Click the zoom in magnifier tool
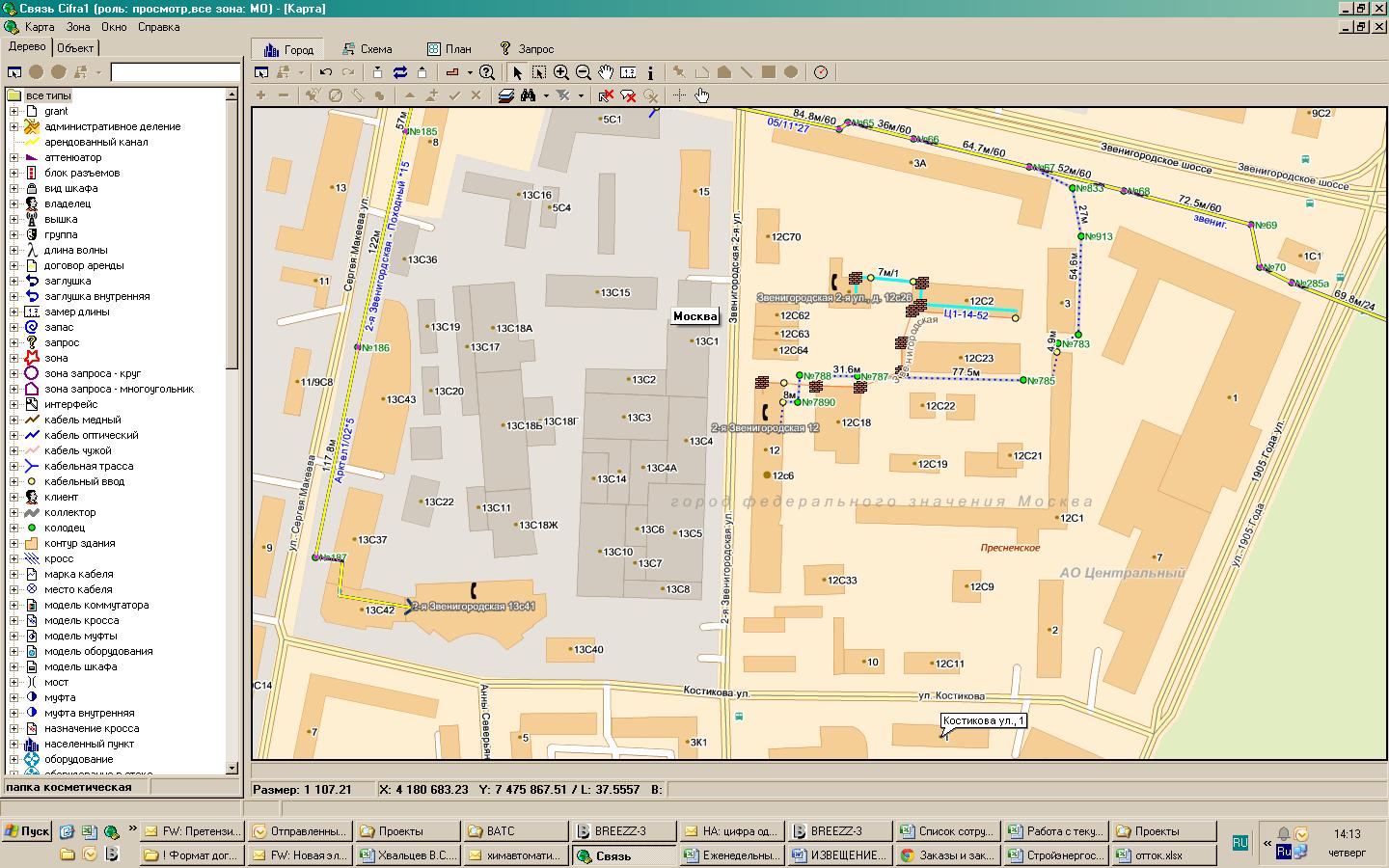 tap(560, 72)
